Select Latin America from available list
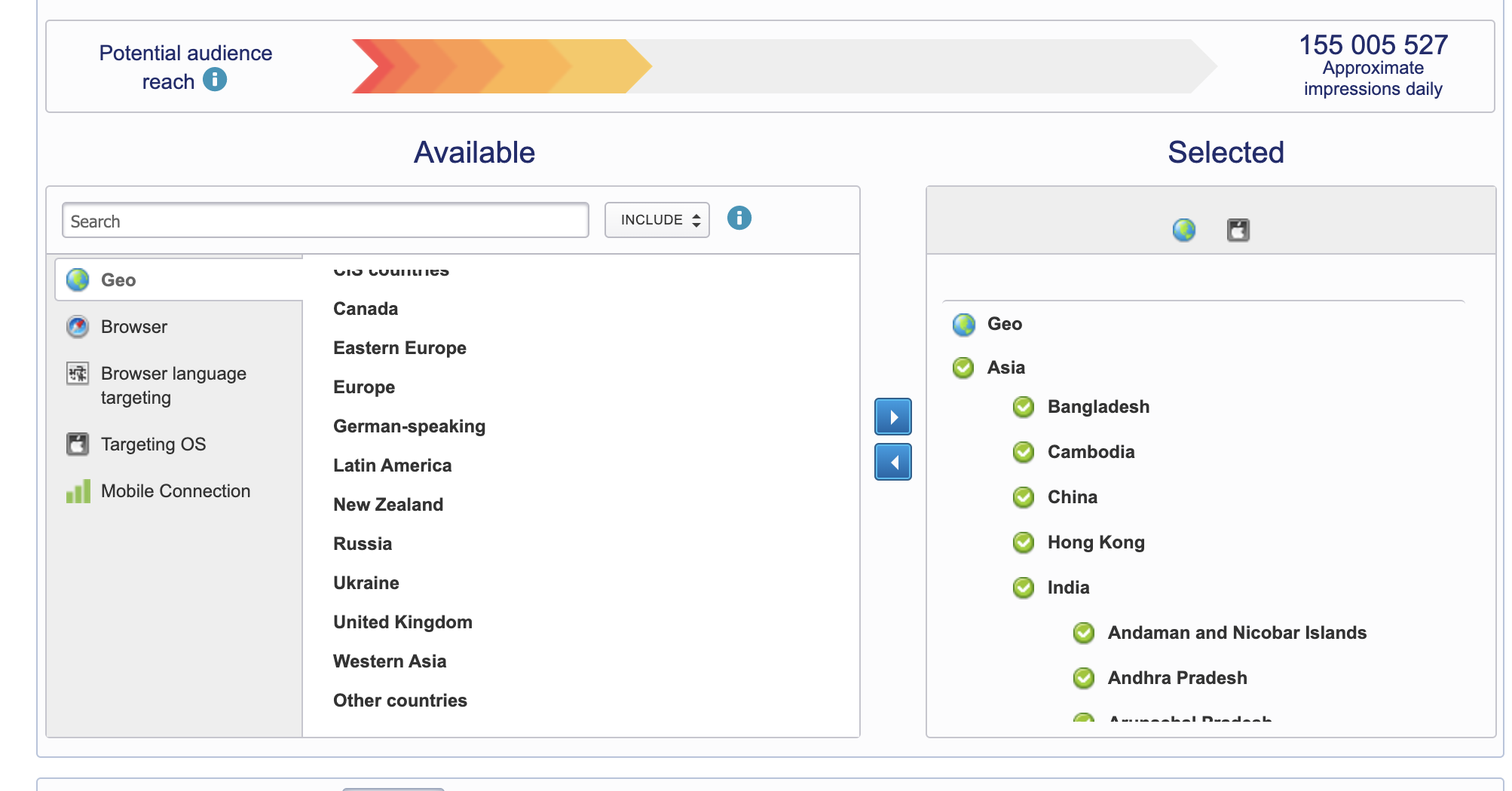This screenshot has width=1512, height=791. click(392, 466)
